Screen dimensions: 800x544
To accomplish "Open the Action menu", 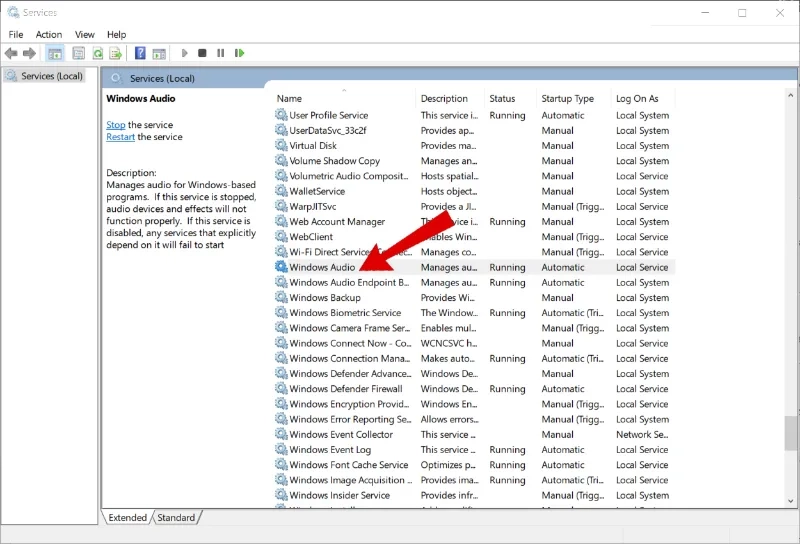I will [x=48, y=35].
